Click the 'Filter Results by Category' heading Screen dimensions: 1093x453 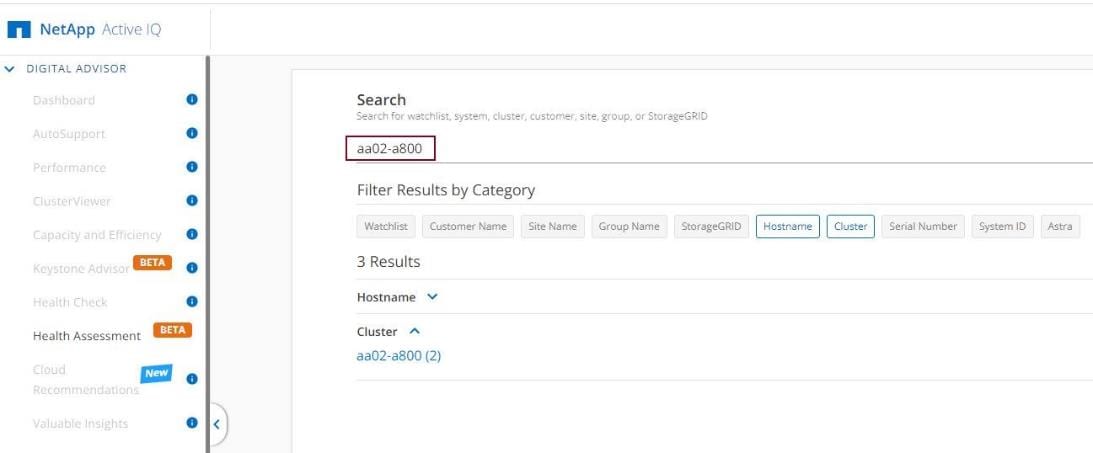[445, 190]
